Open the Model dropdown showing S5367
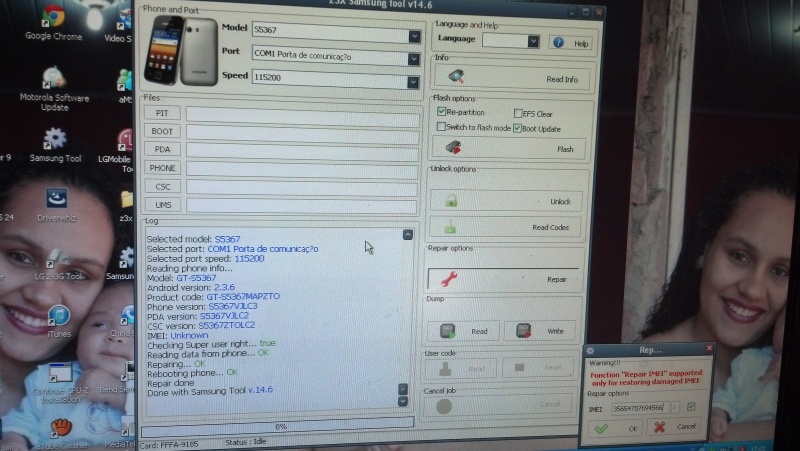The height and width of the screenshot is (451, 800). (x=414, y=36)
